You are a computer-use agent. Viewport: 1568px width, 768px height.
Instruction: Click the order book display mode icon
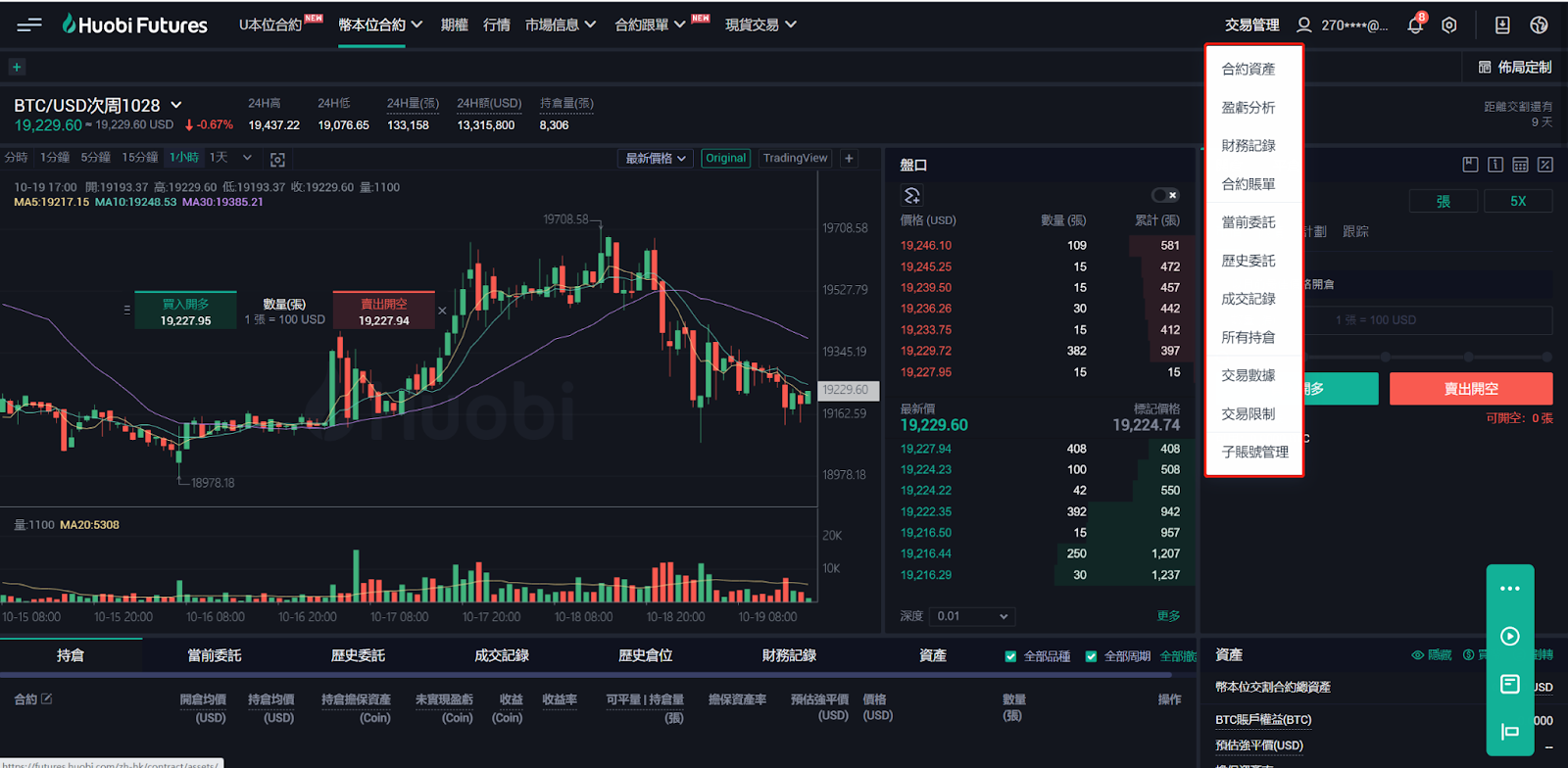tap(911, 195)
